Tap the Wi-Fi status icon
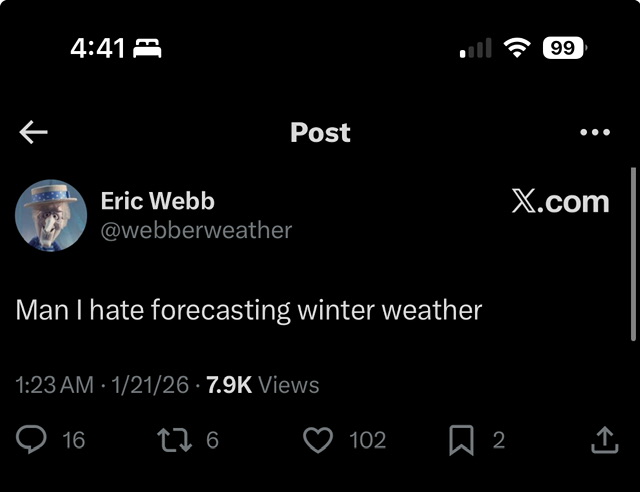Screen dimensions: 640x492 (516, 47)
